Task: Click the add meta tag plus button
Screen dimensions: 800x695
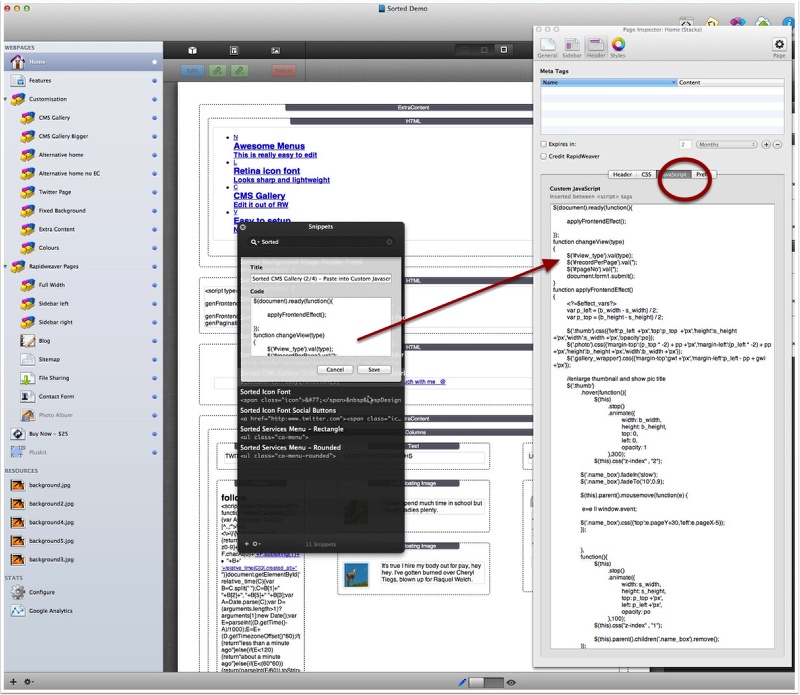Action: [766, 144]
